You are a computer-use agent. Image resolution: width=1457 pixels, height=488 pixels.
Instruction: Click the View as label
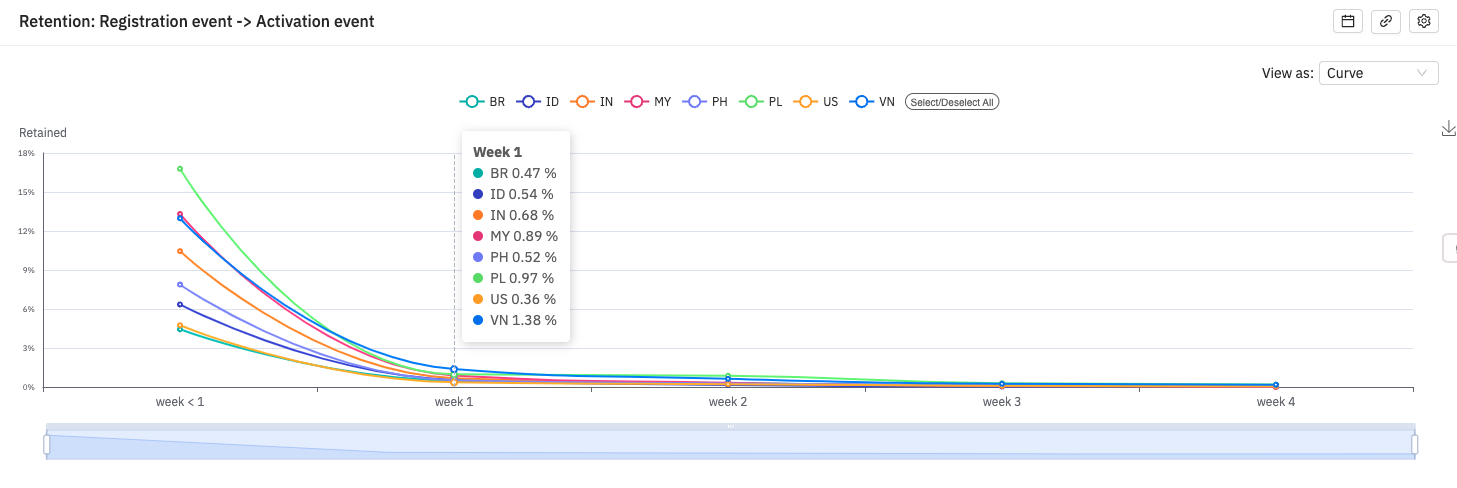1288,73
